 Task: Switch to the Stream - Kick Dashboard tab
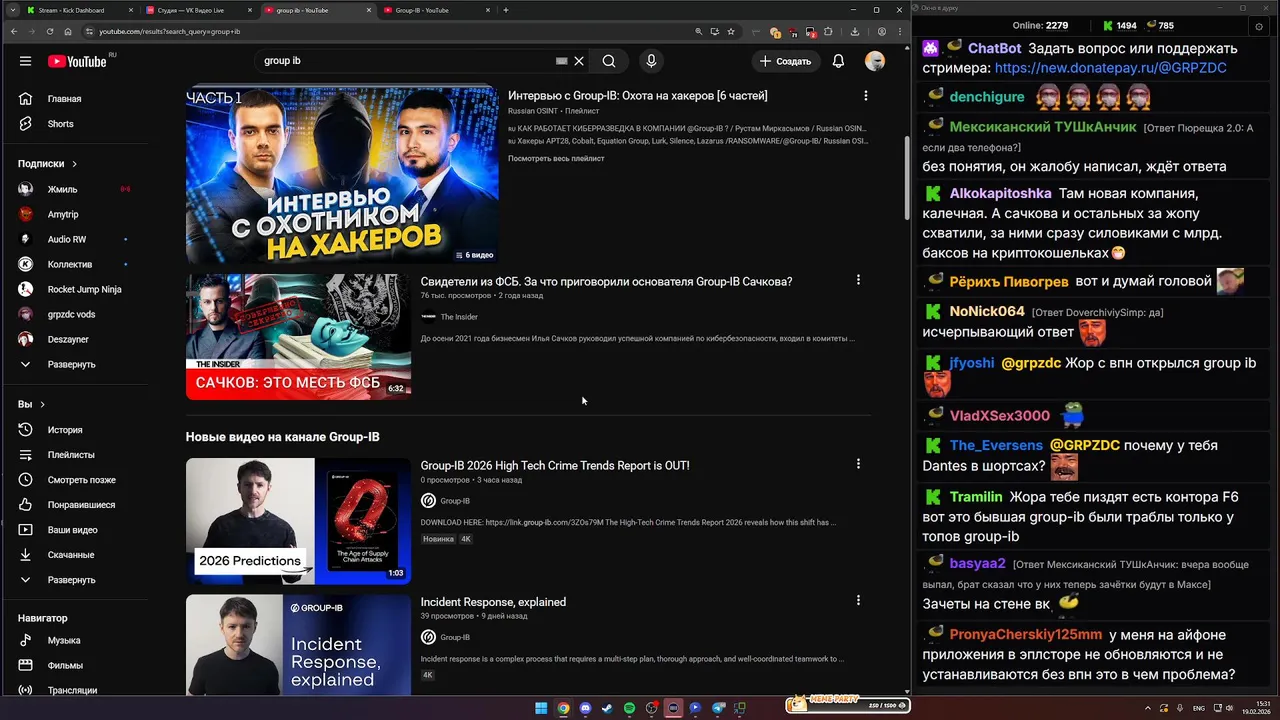point(77,10)
